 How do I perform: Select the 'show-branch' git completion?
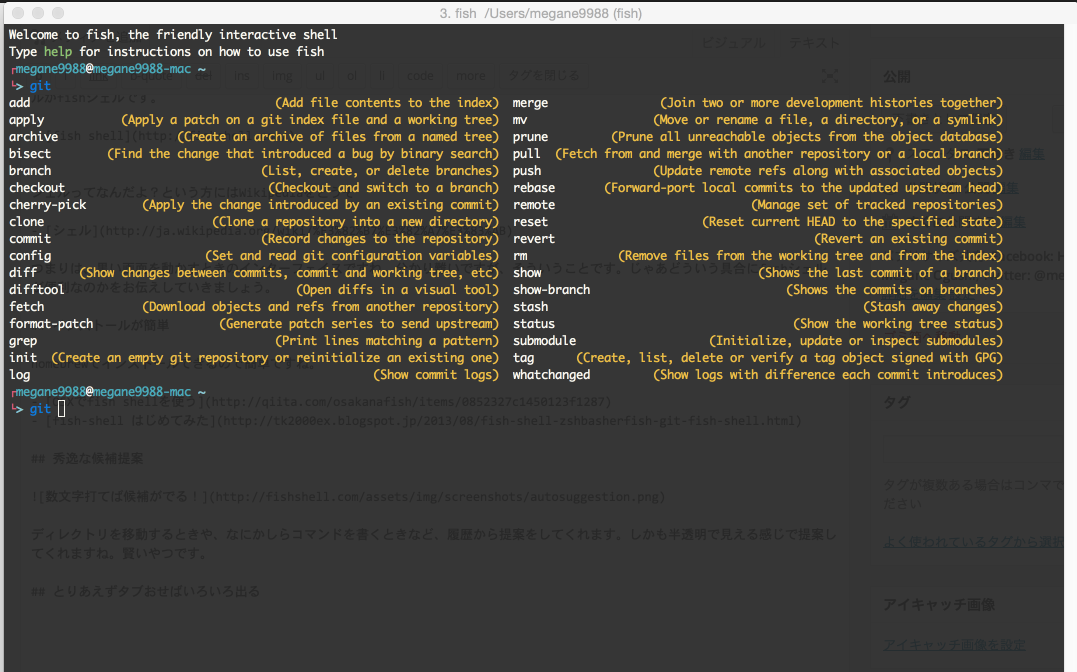(551, 290)
